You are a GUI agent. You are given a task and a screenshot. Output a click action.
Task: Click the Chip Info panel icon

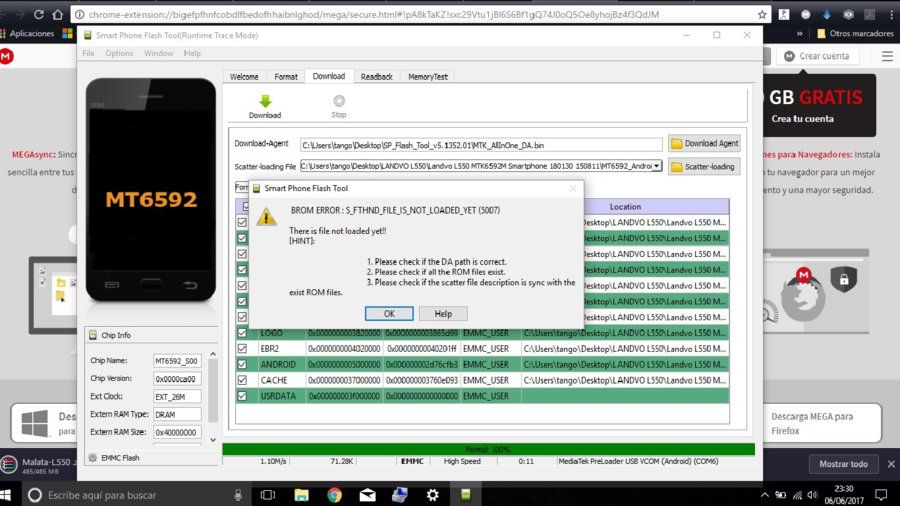pyautogui.click(x=93, y=335)
